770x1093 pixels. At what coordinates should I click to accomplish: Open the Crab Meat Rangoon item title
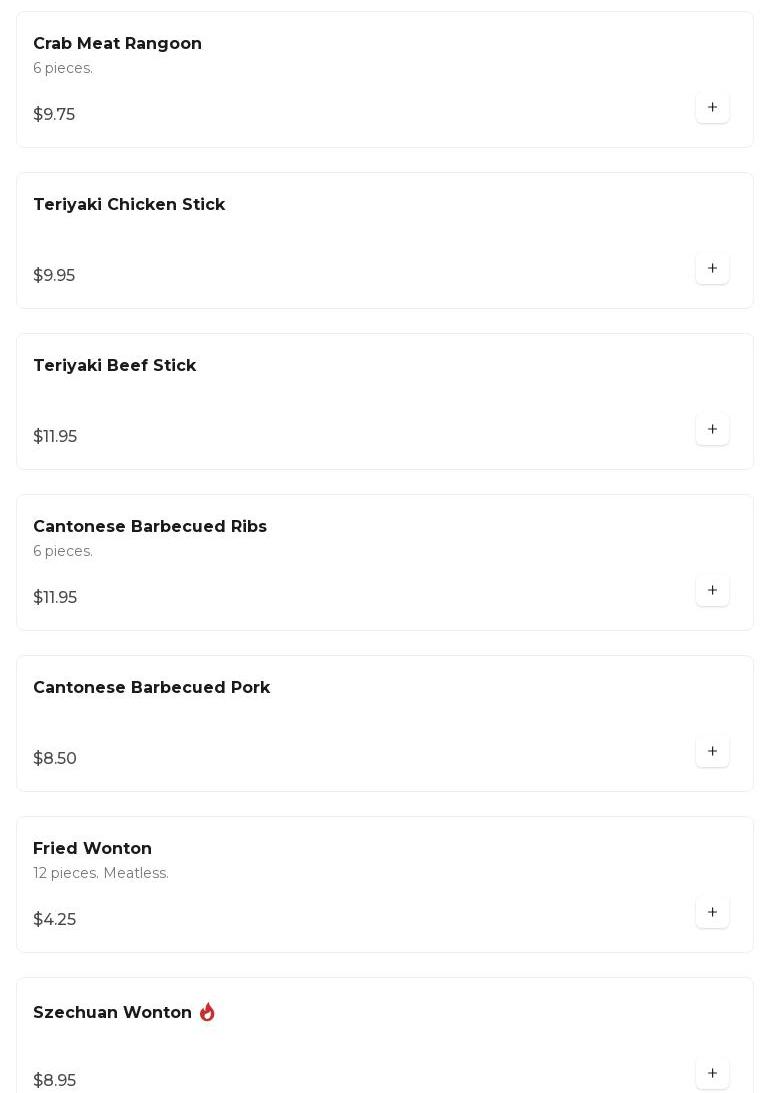117,44
